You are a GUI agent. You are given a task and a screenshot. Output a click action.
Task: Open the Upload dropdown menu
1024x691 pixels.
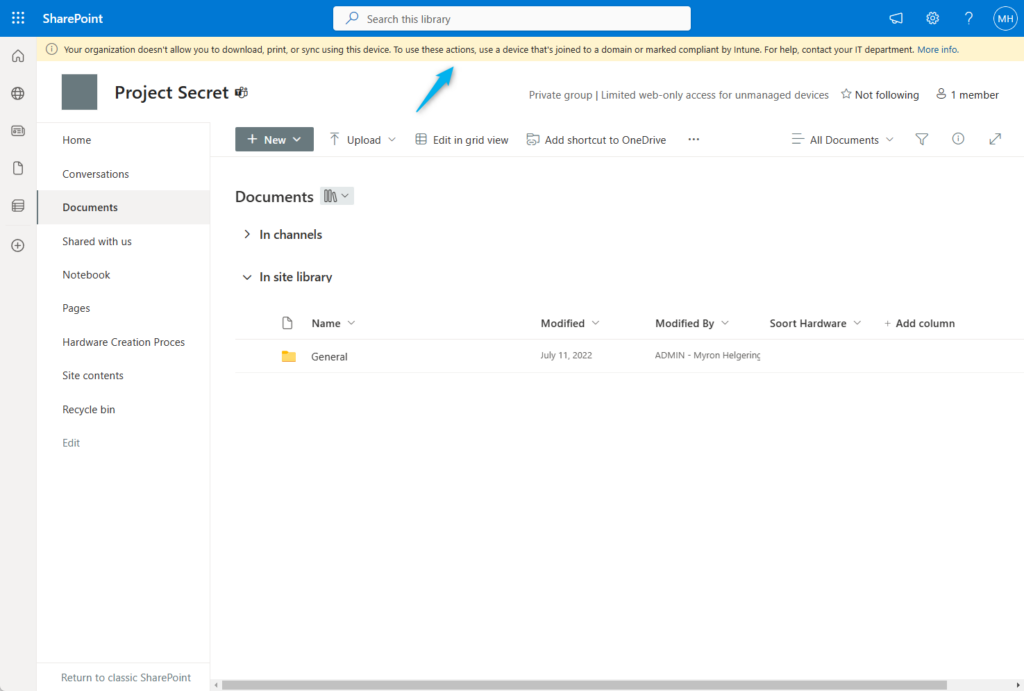click(x=390, y=139)
